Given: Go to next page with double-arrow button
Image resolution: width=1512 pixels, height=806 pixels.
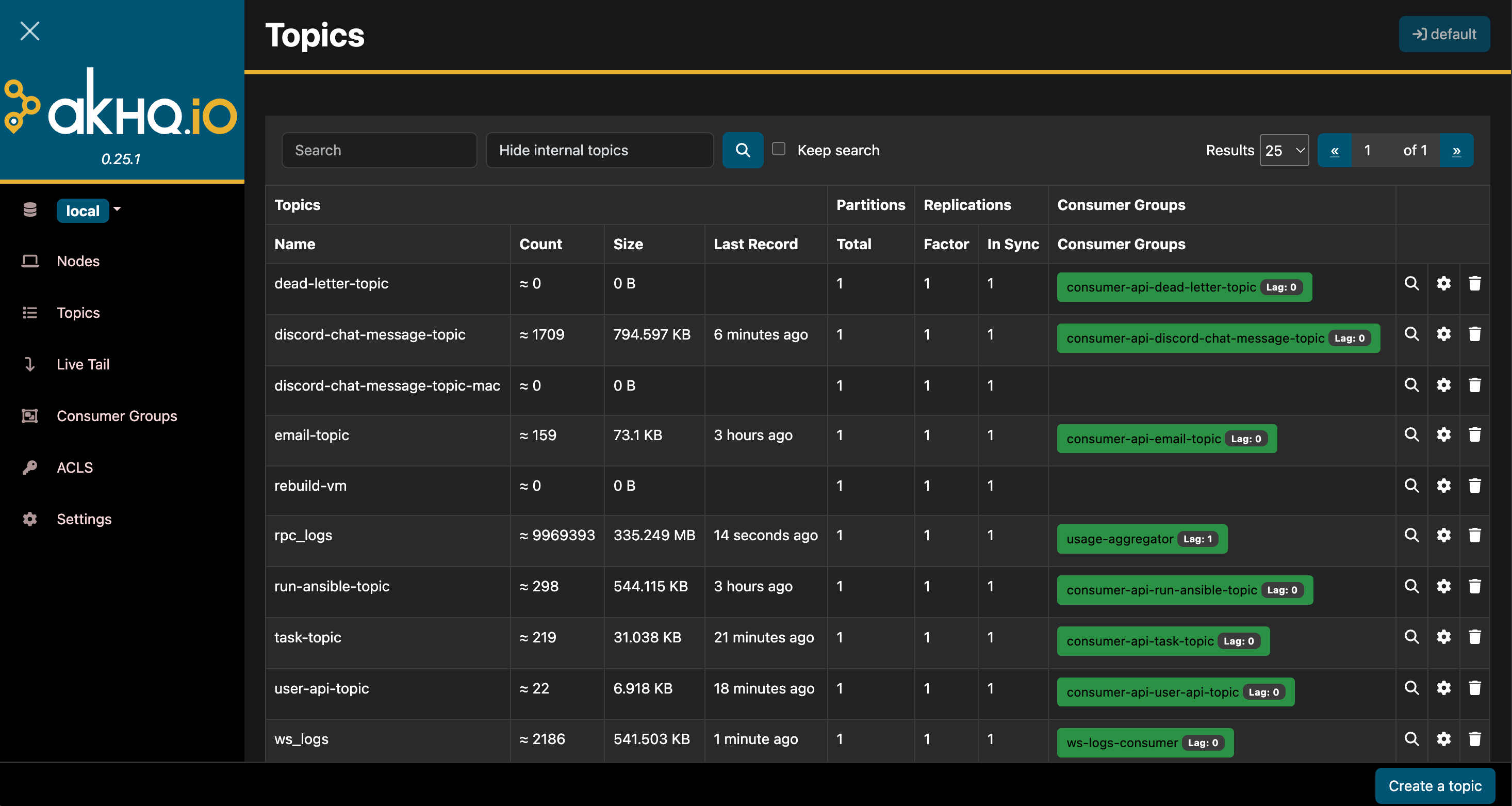Looking at the screenshot, I should pyautogui.click(x=1457, y=150).
